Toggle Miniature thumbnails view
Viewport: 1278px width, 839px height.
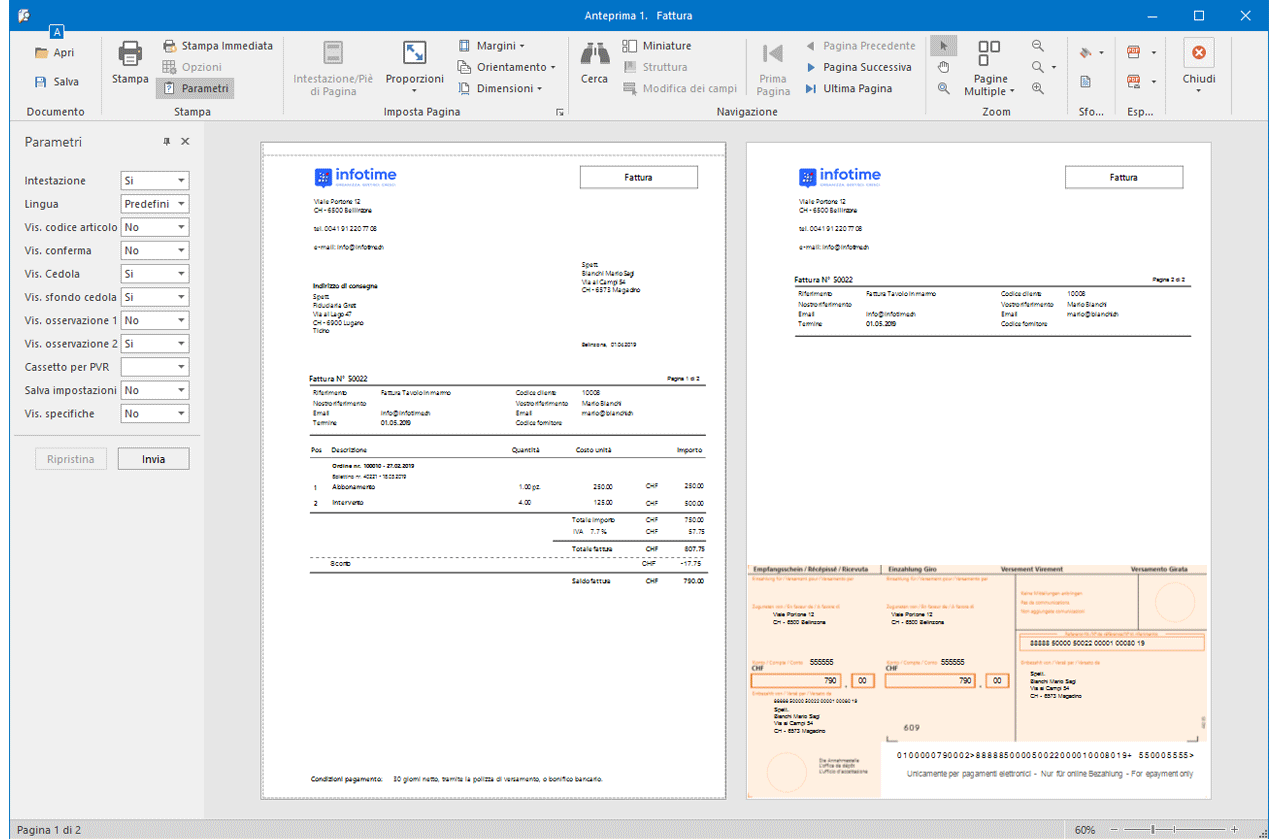click(x=657, y=46)
